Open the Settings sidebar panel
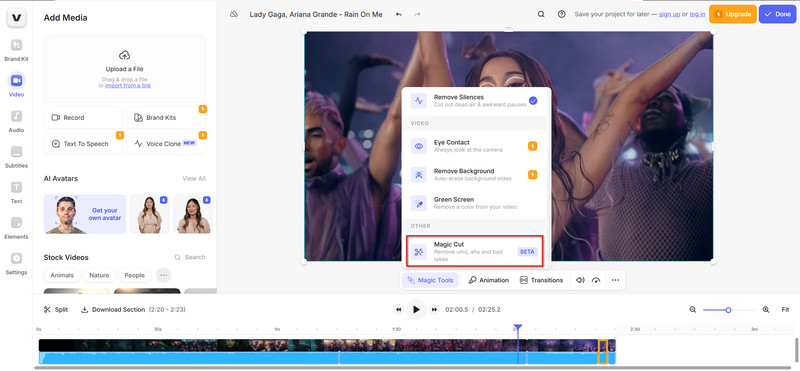The width and height of the screenshot is (800, 371). 16,263
